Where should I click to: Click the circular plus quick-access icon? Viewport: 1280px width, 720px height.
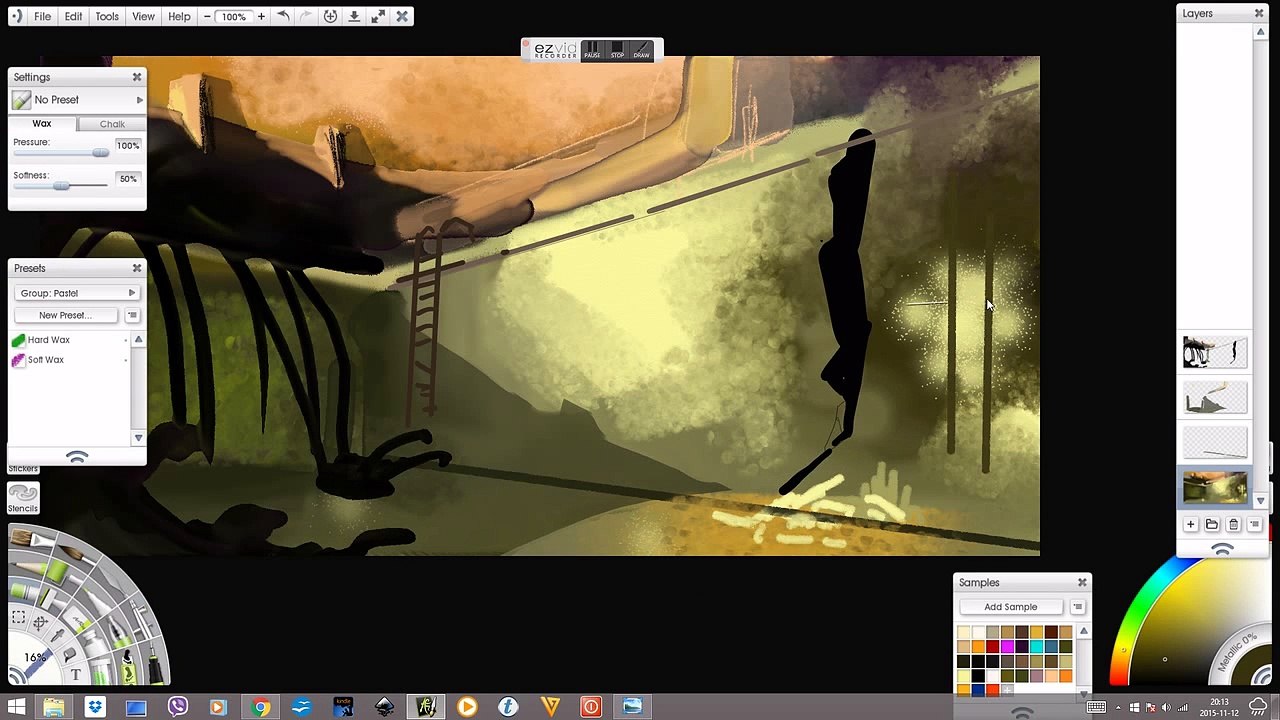330,16
